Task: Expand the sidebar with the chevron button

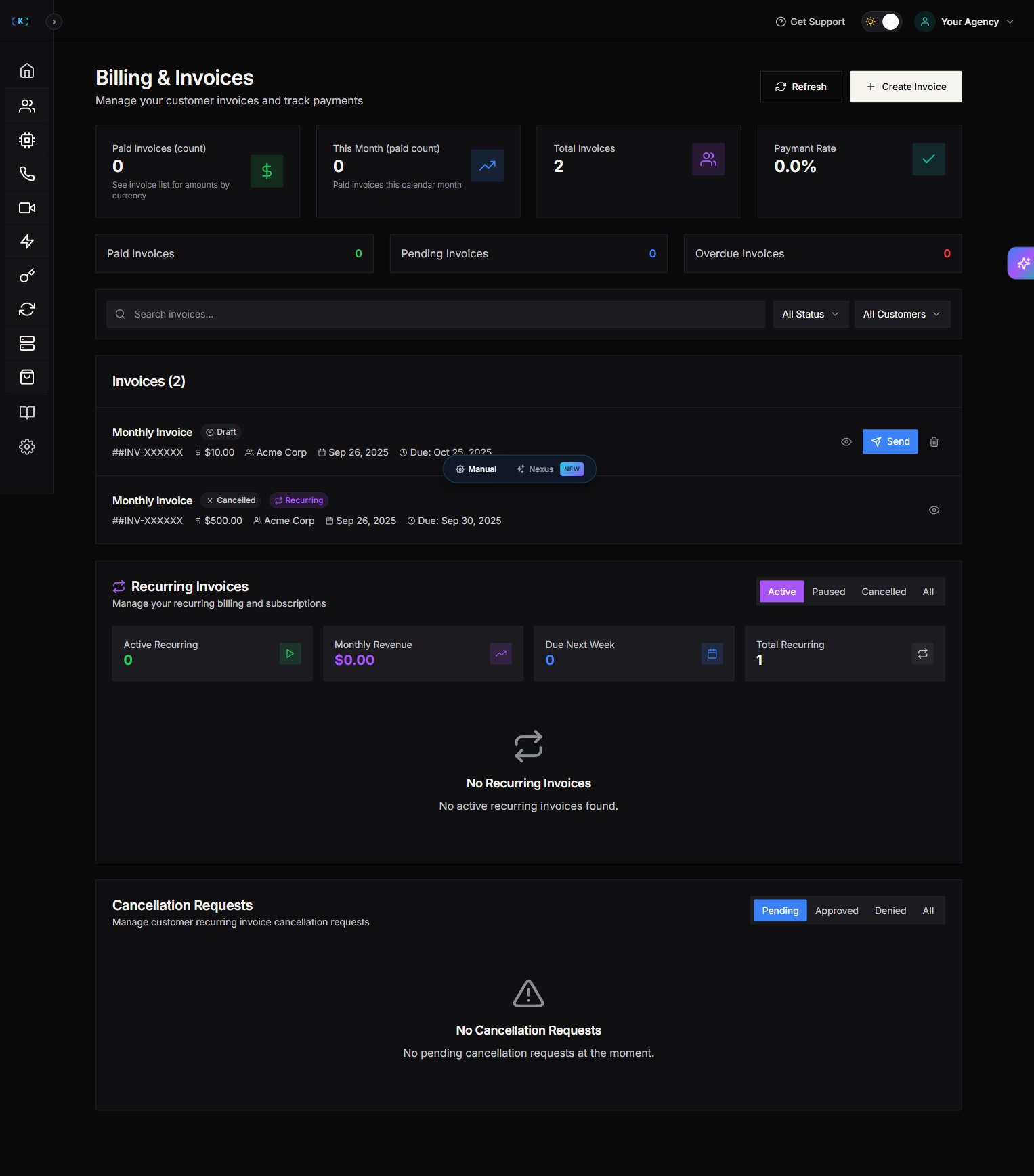Action: pyautogui.click(x=54, y=22)
